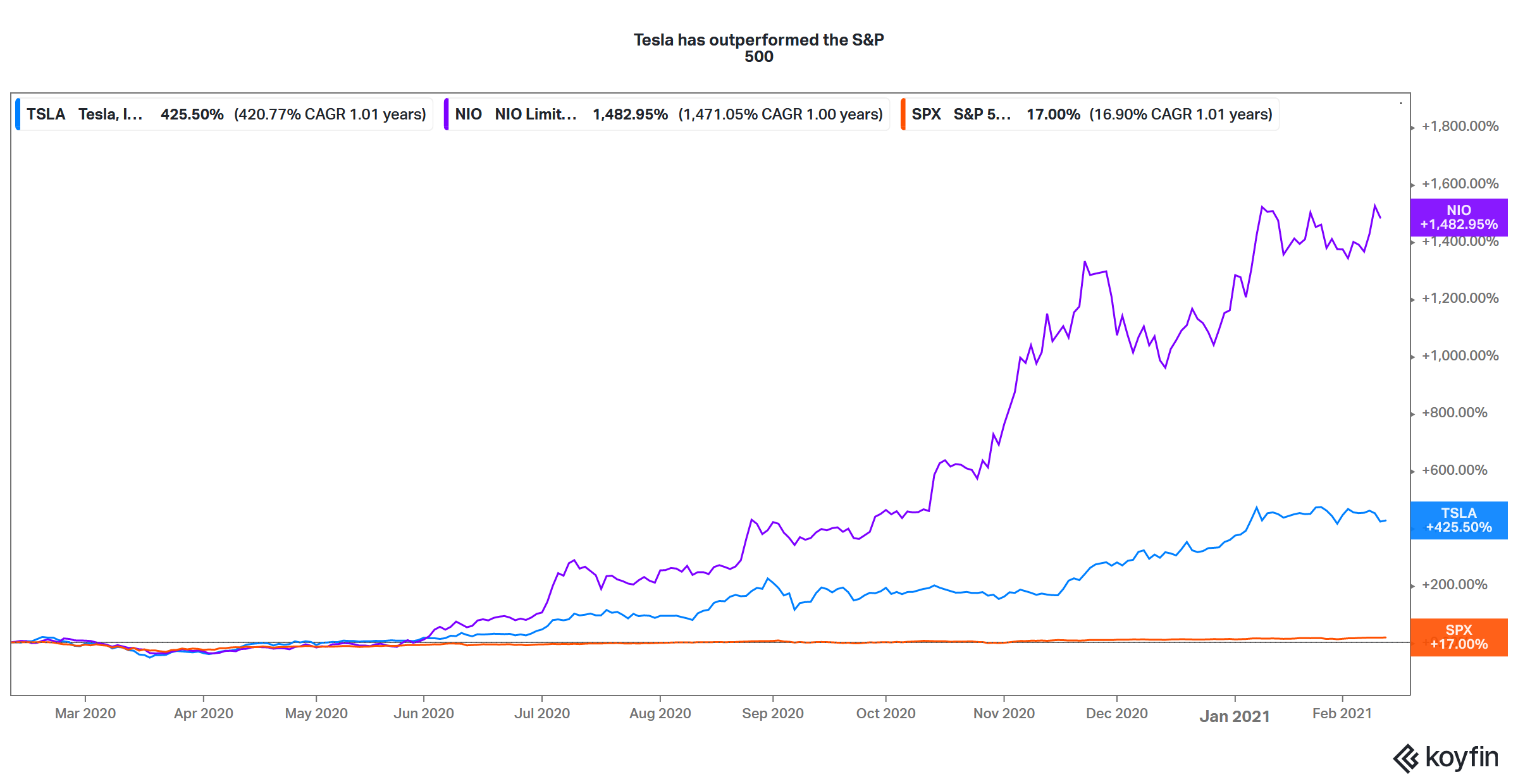The height and width of the screenshot is (784, 1518).
Task: Click the SPX S&P 500 legend box
Action: tap(1090, 114)
